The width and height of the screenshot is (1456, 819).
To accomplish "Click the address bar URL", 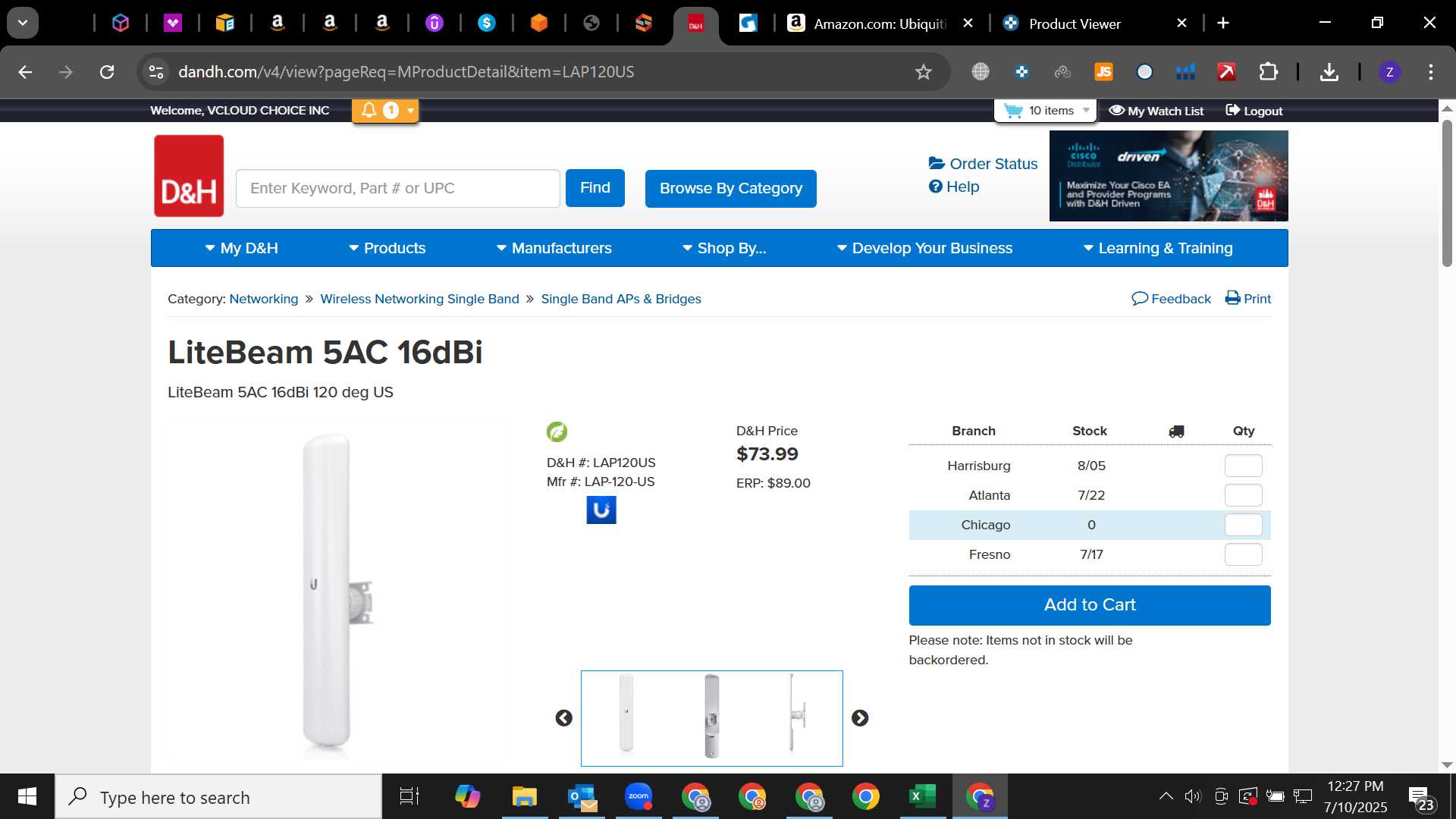I will point(406,72).
